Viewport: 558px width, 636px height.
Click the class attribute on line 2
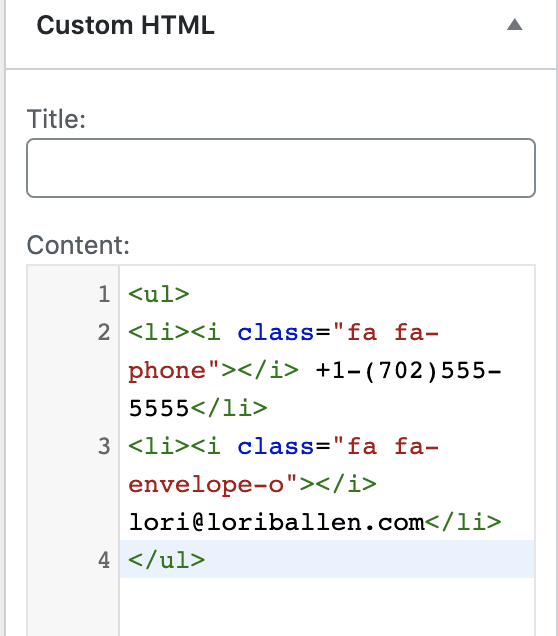(276, 333)
